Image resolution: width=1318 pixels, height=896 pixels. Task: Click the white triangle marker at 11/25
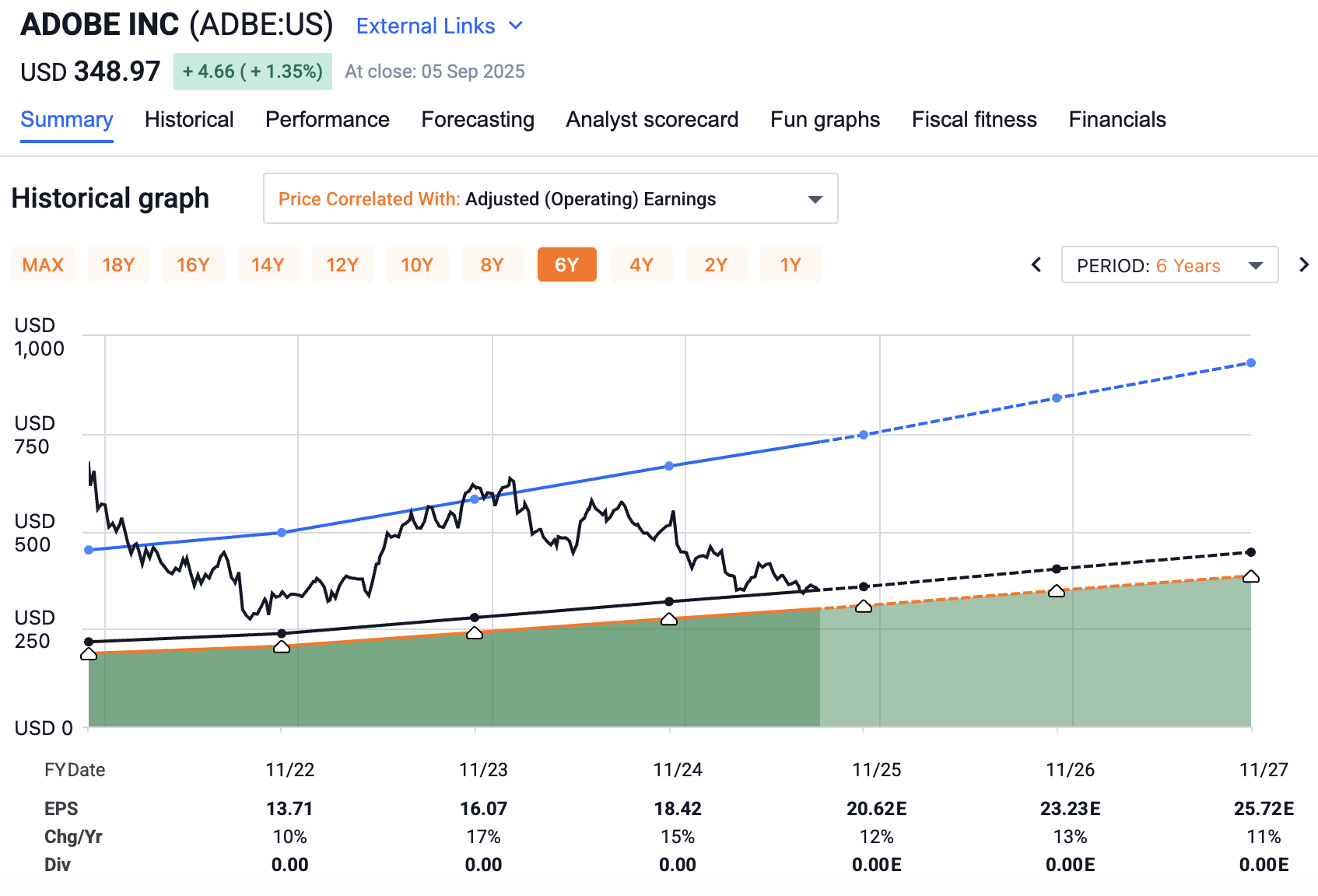pos(864,607)
